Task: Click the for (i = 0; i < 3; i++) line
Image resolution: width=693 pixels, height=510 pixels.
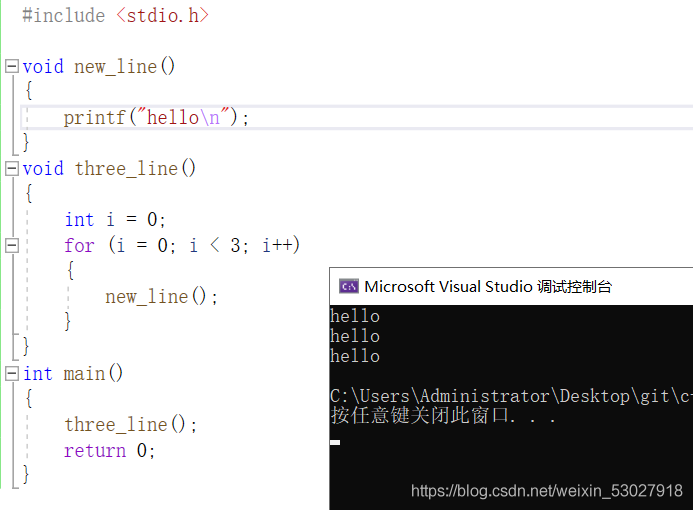Action: click(182, 245)
